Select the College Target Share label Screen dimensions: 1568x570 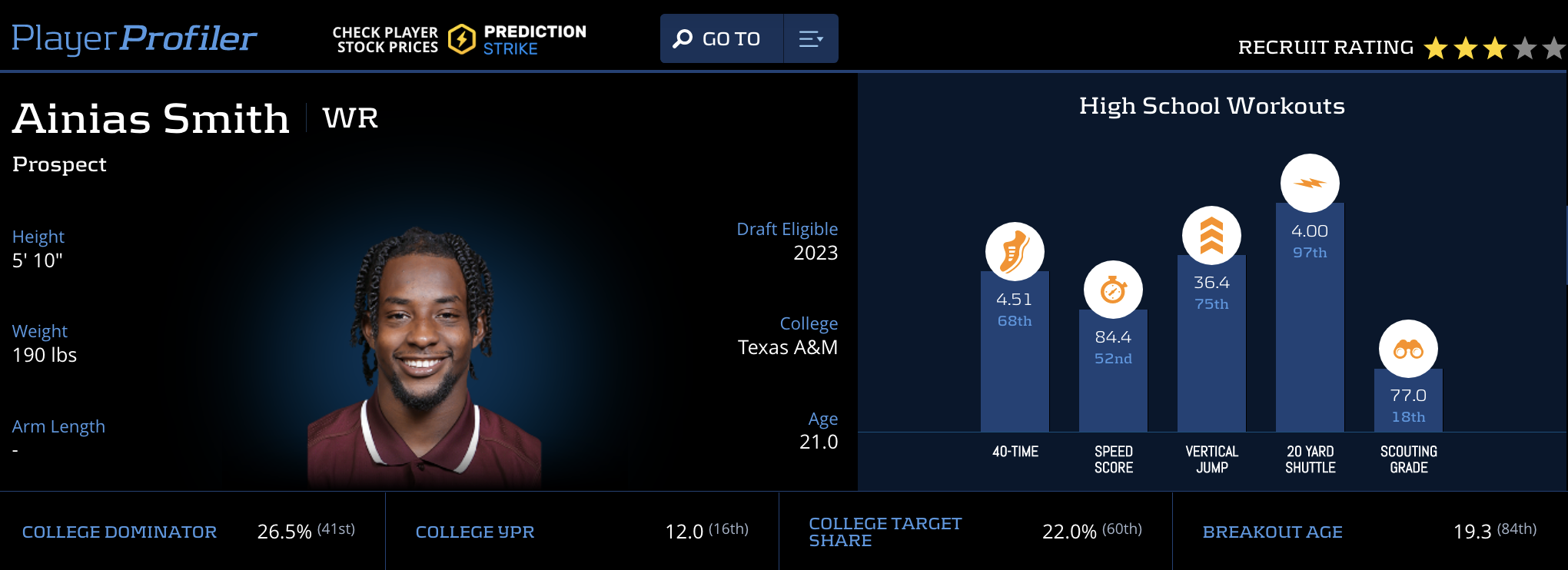pyautogui.click(x=885, y=532)
